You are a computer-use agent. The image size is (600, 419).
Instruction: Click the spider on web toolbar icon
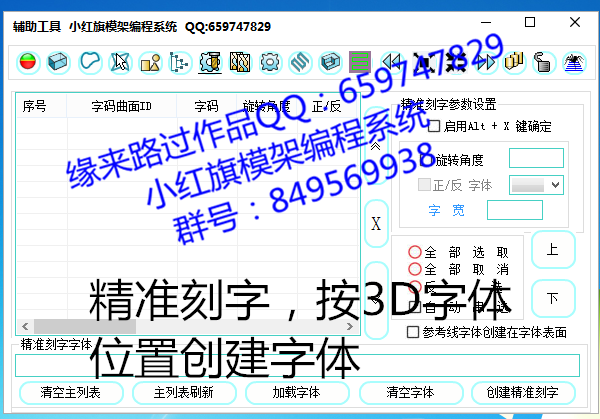pyautogui.click(x=574, y=62)
